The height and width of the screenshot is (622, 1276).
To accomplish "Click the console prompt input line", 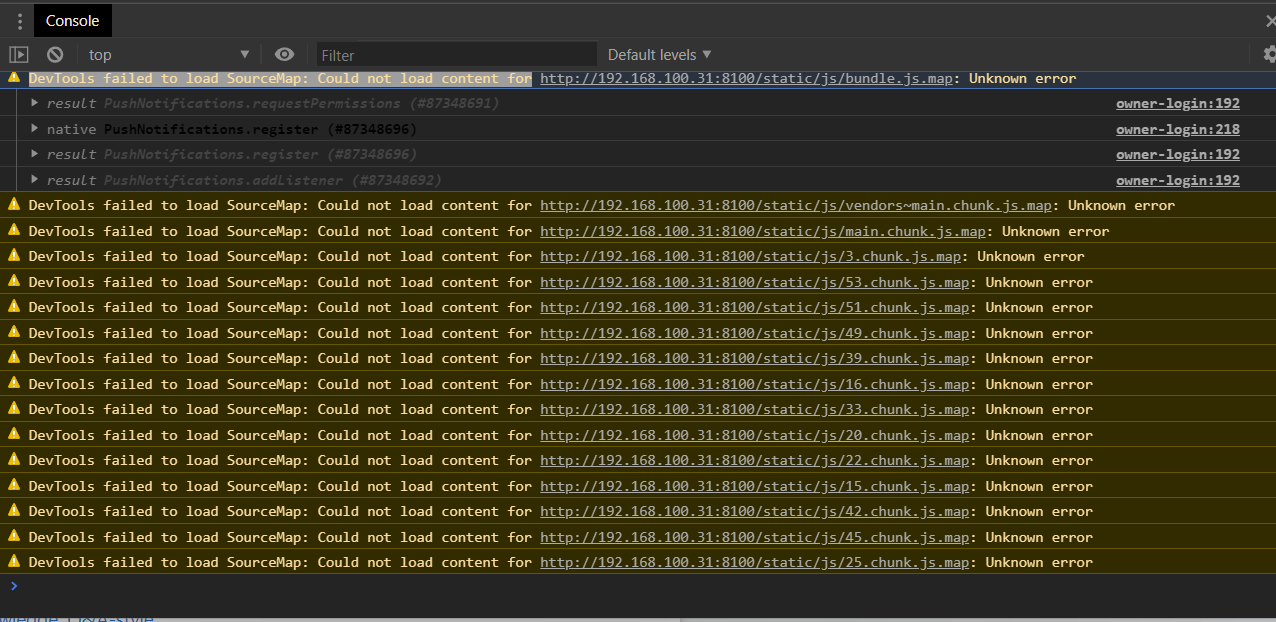I will pyautogui.click(x=640, y=586).
